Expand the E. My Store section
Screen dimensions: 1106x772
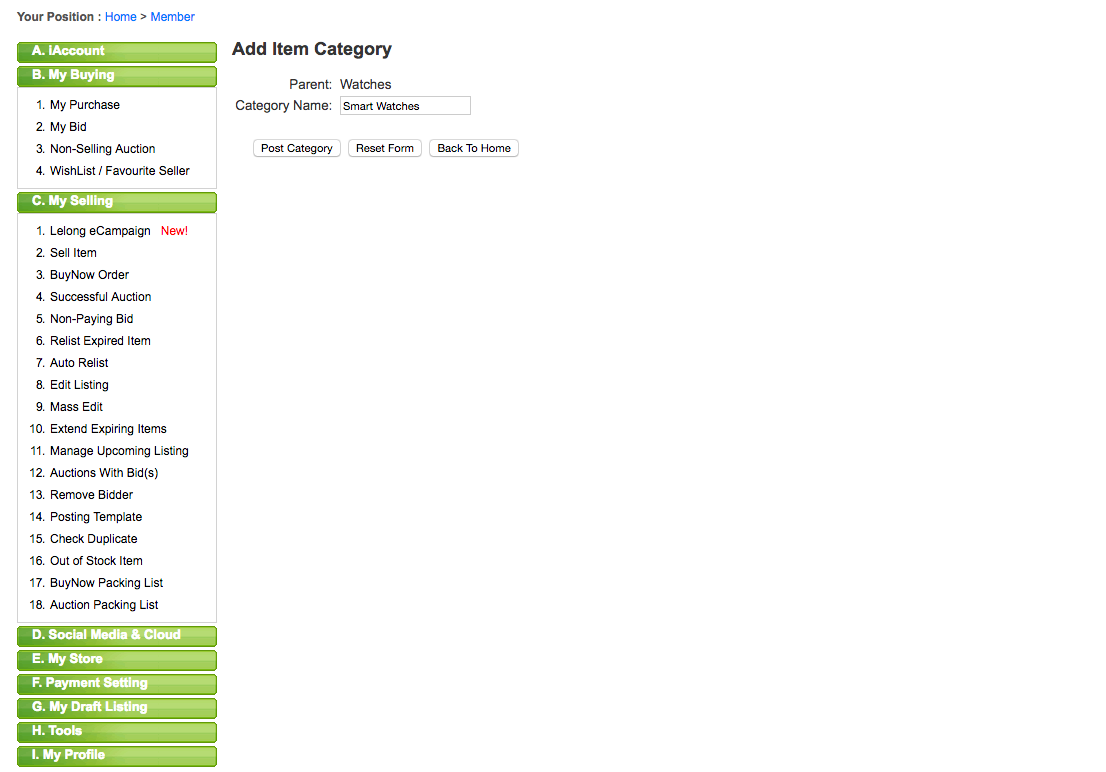[117, 659]
